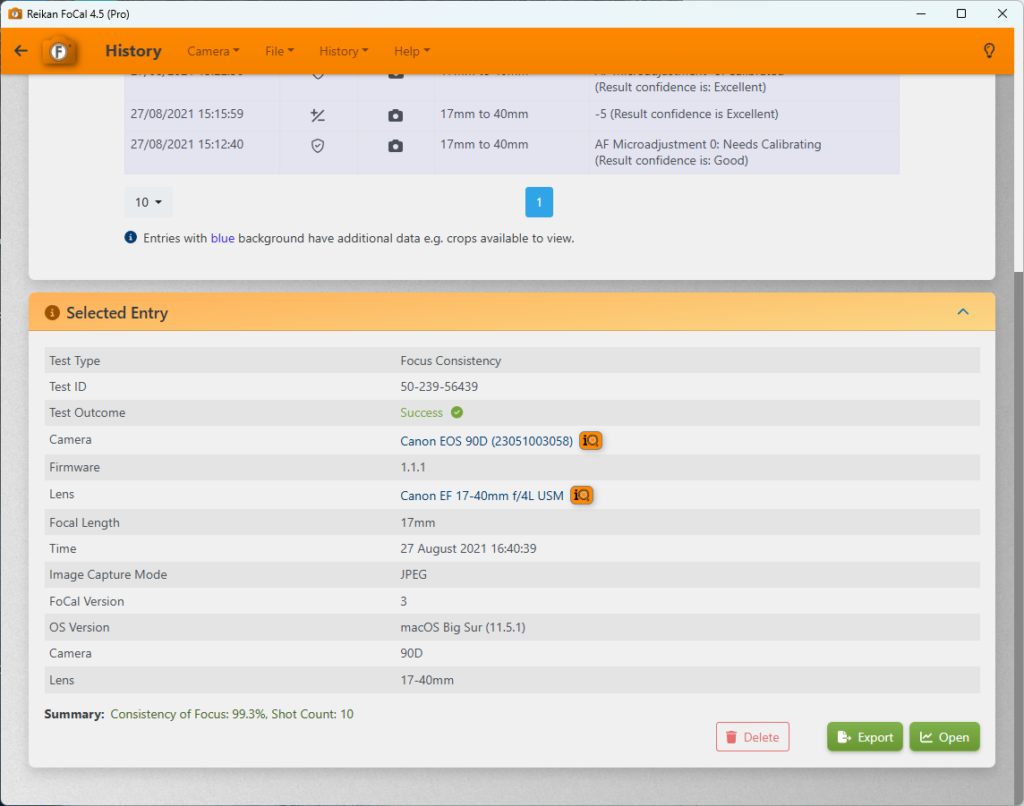Click the shield icon in 15:12:40 row
The width and height of the screenshot is (1024, 806).
[317, 146]
